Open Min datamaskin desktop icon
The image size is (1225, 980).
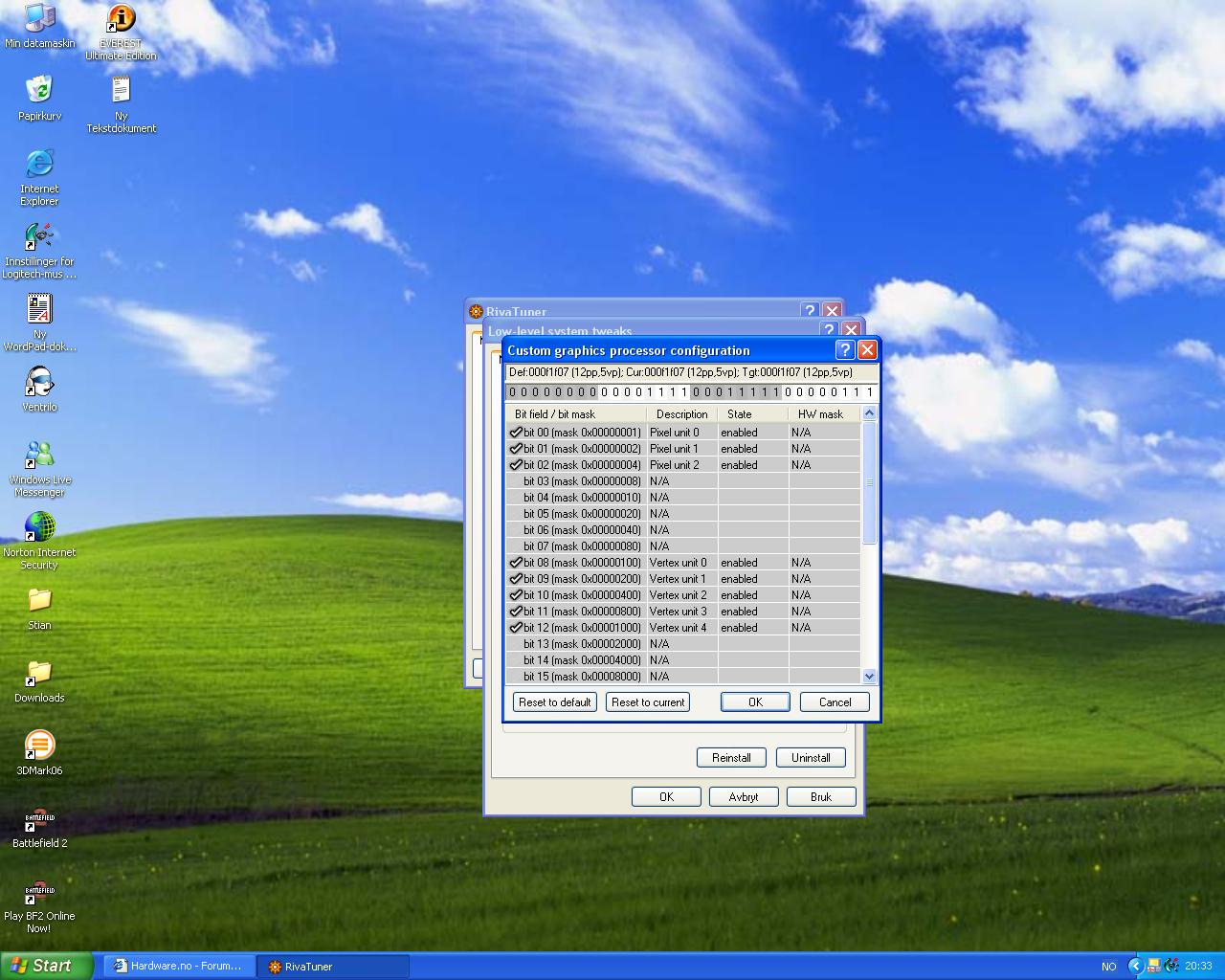click(39, 27)
